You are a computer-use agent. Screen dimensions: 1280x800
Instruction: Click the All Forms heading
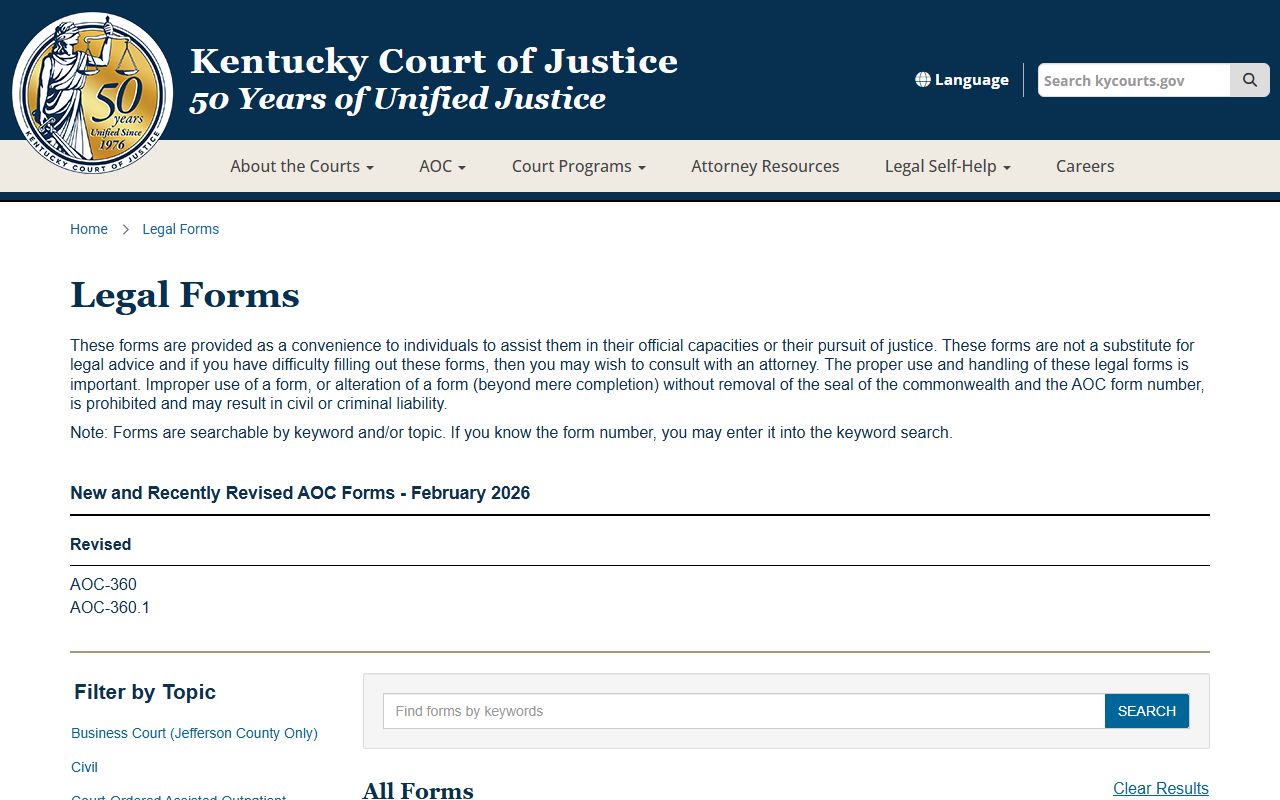418,790
